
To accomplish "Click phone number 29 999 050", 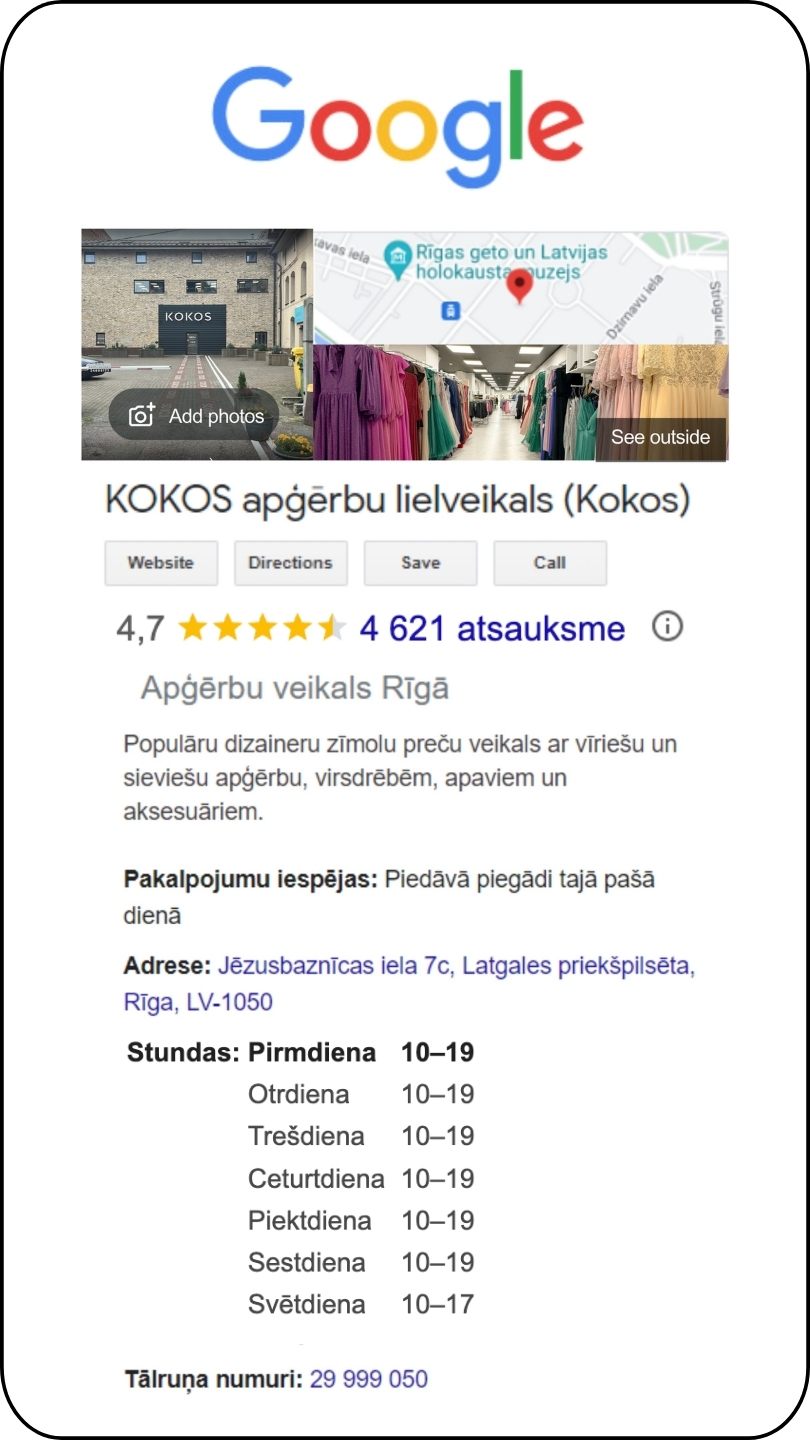I will pyautogui.click(x=369, y=1380).
